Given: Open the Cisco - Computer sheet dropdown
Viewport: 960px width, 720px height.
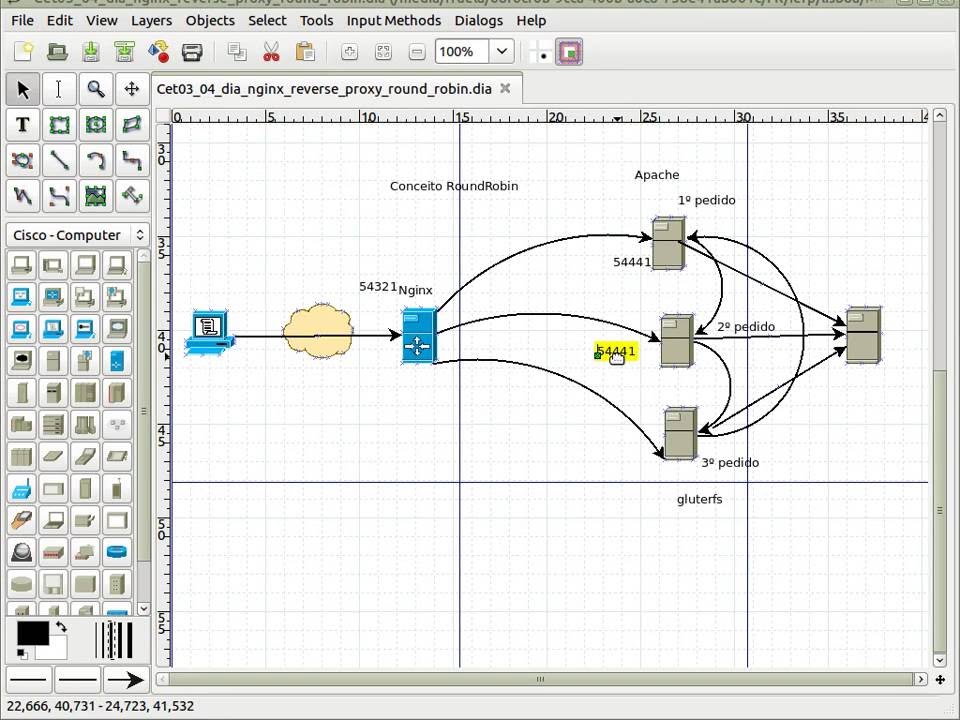Looking at the screenshot, I should pos(78,235).
